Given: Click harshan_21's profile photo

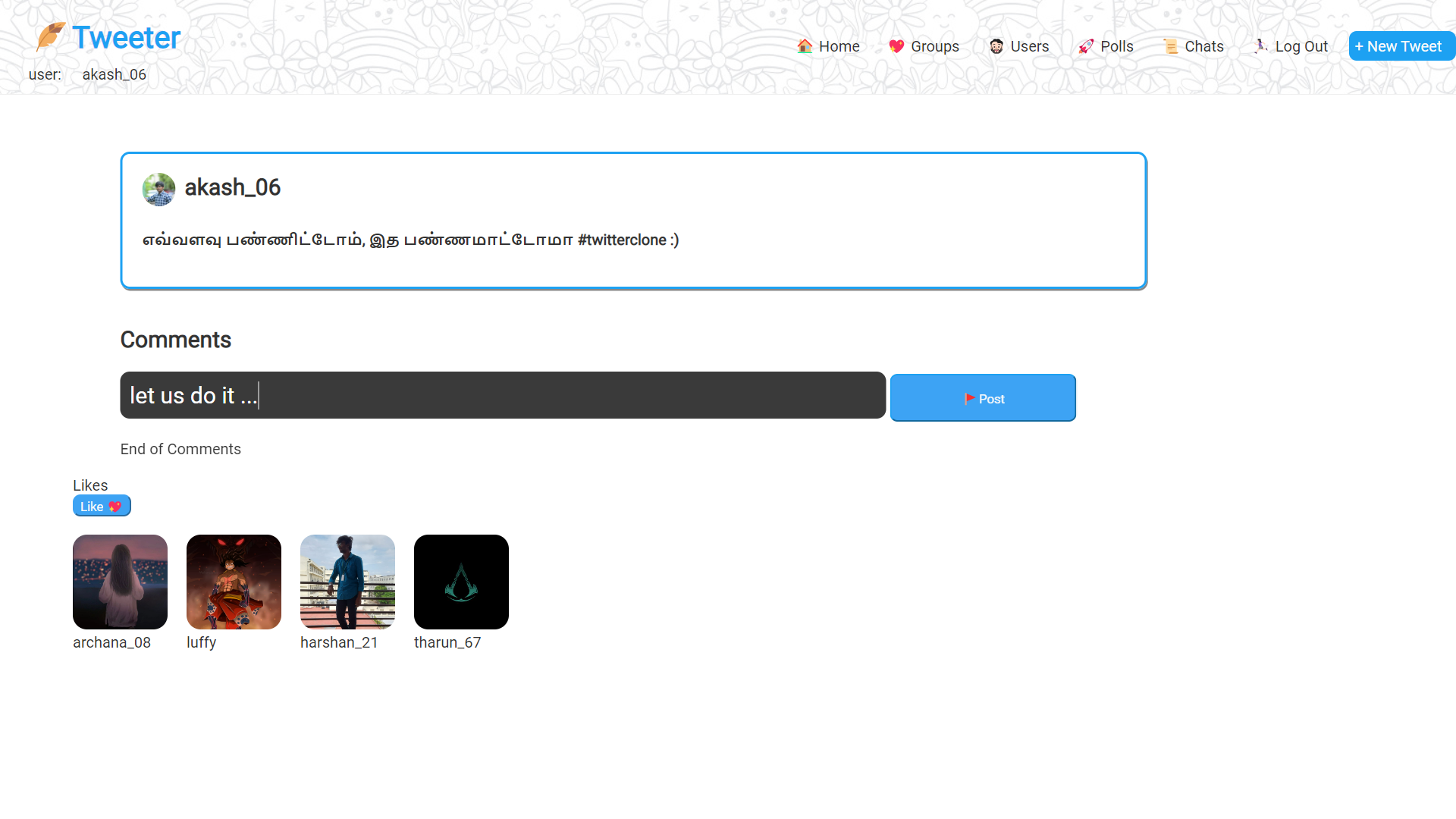Looking at the screenshot, I should 347,582.
